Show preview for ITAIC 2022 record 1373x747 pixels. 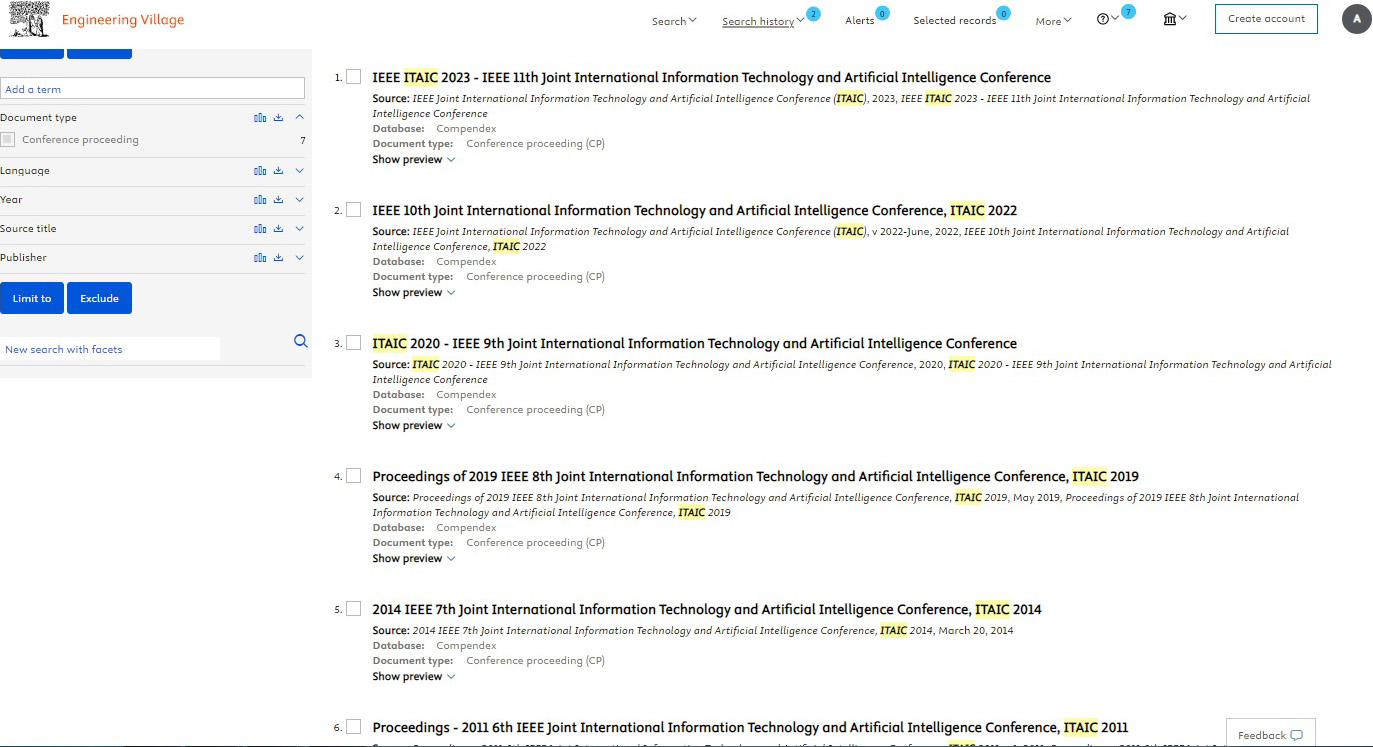tap(414, 293)
